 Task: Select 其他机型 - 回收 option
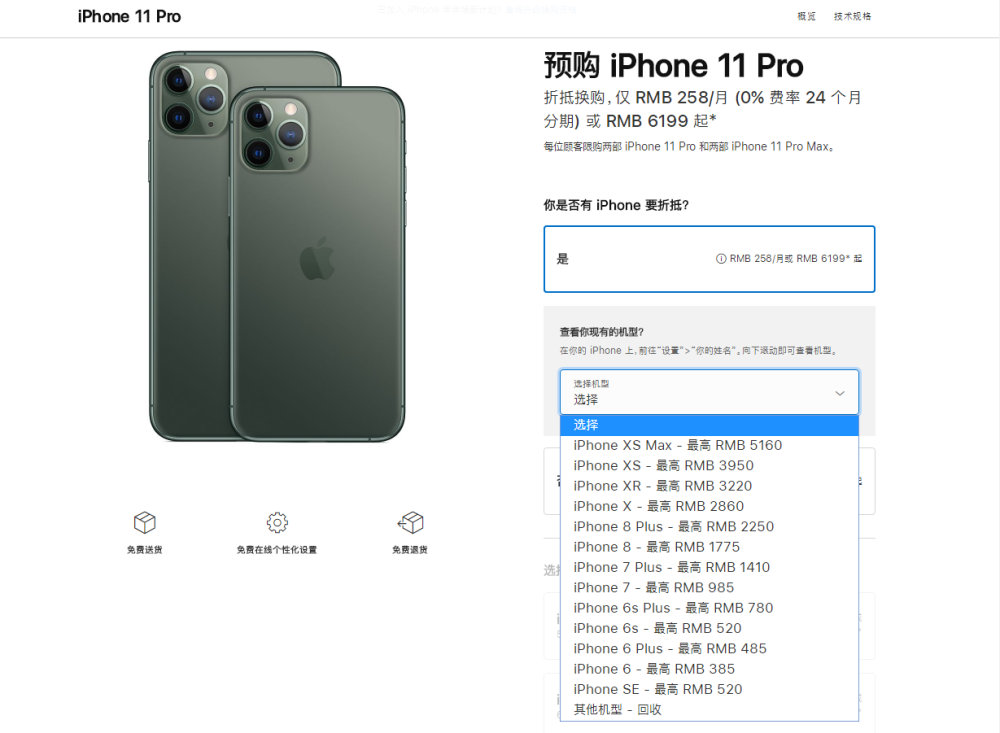[x=709, y=709]
